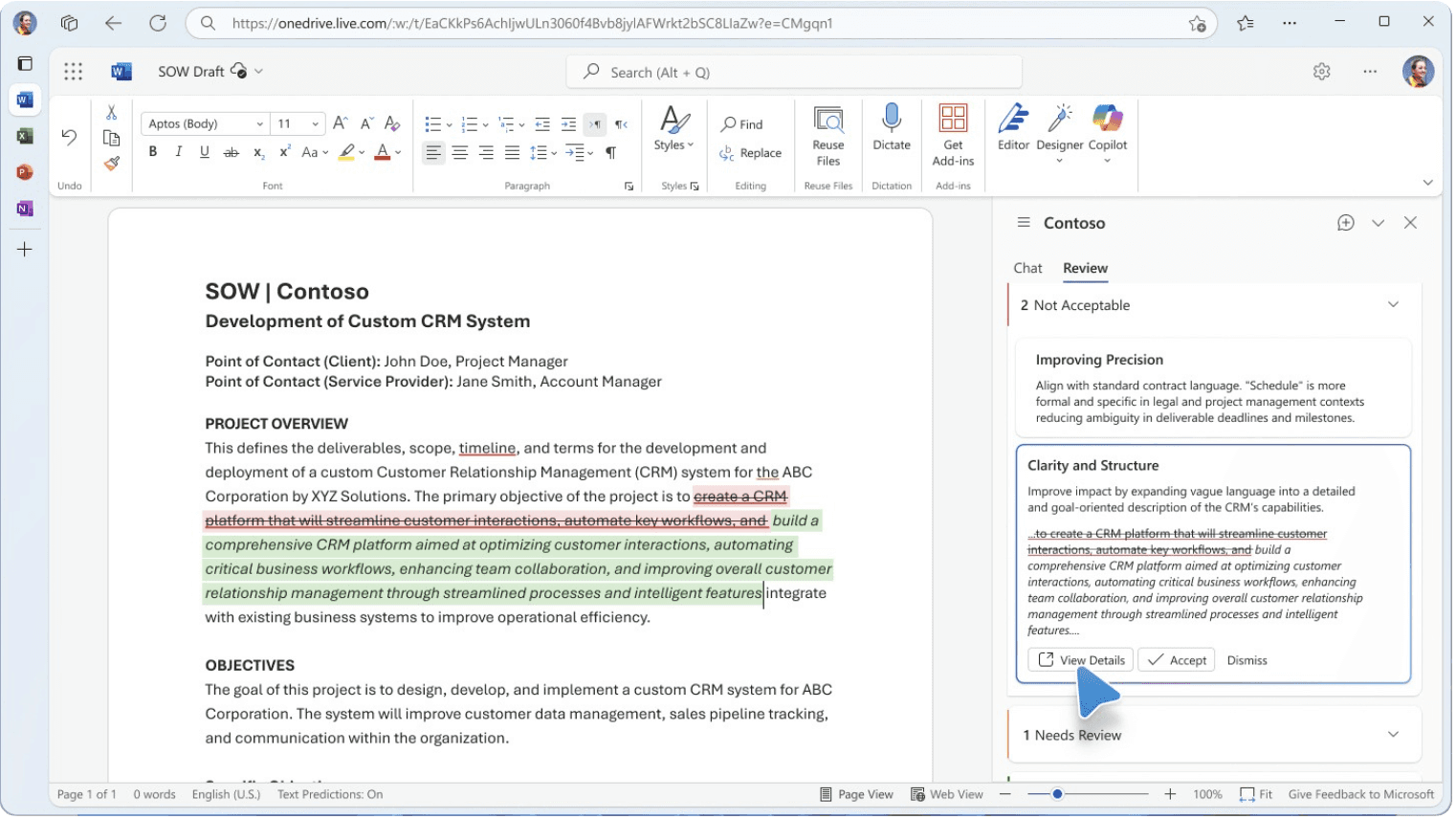This screenshot has height=819, width=1456.
Task: Apply superscript formatting
Action: point(284,152)
